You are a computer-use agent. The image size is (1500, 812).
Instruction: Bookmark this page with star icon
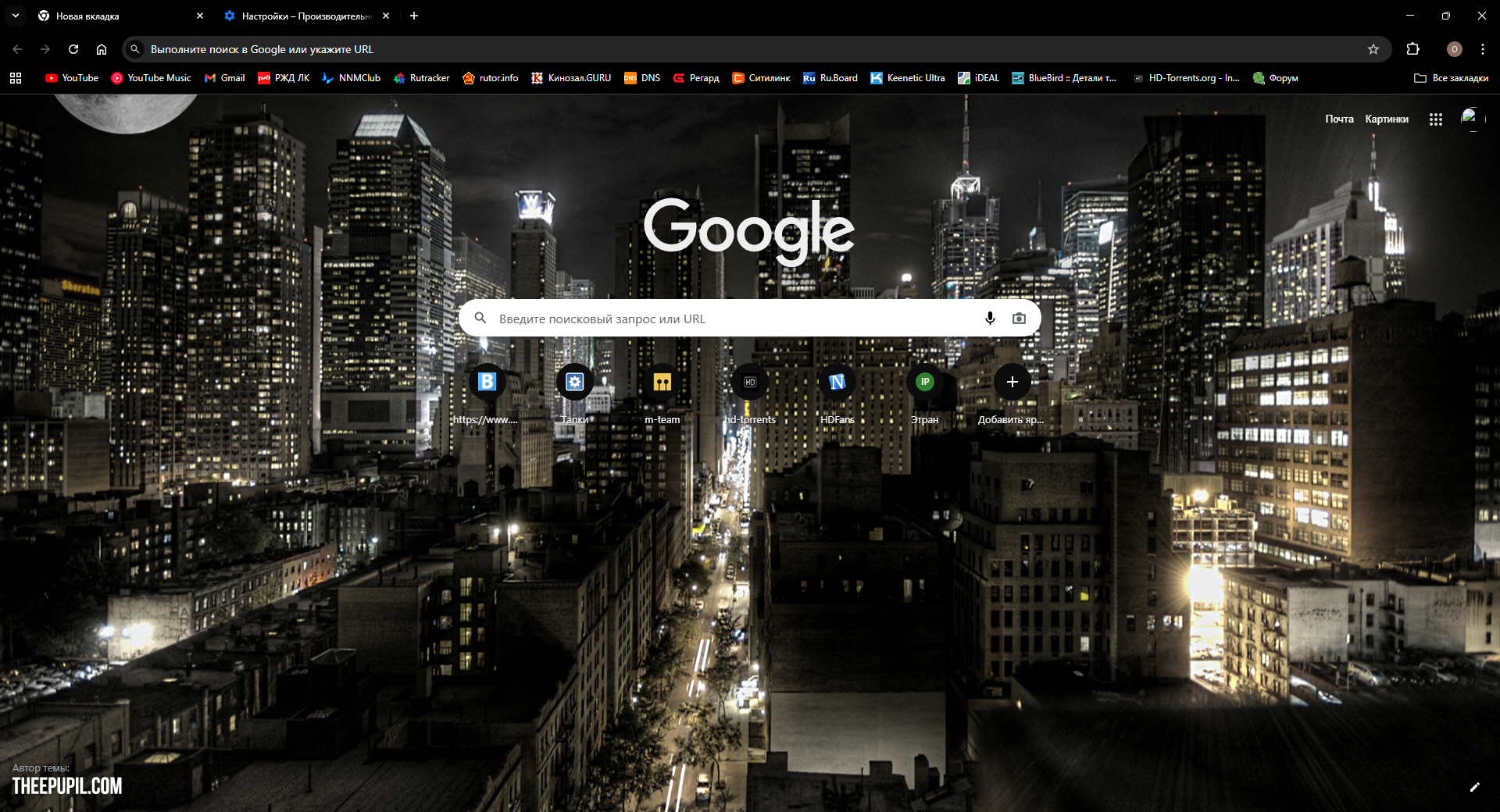1373,49
